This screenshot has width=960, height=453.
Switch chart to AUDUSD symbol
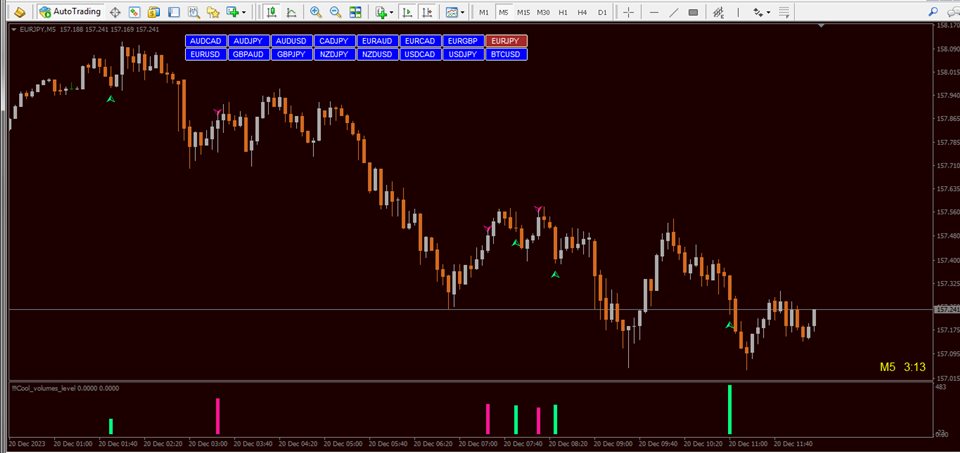291,41
